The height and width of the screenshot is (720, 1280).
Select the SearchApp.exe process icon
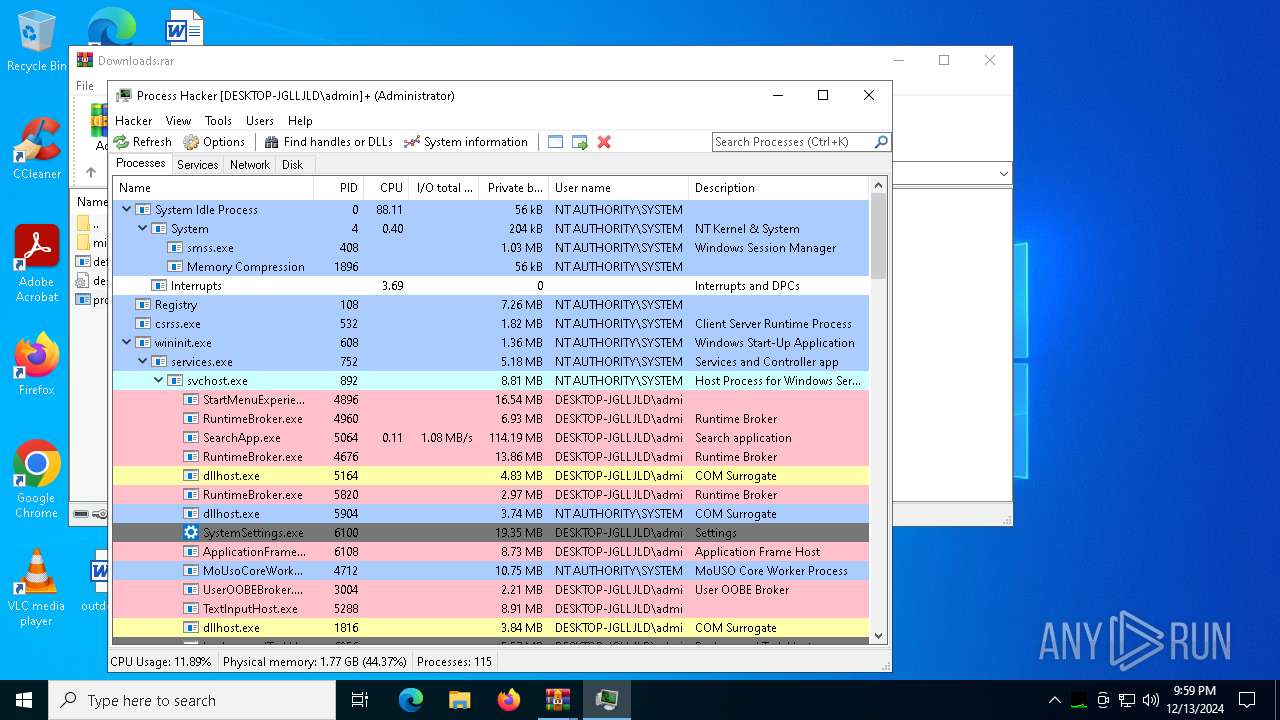pos(191,437)
